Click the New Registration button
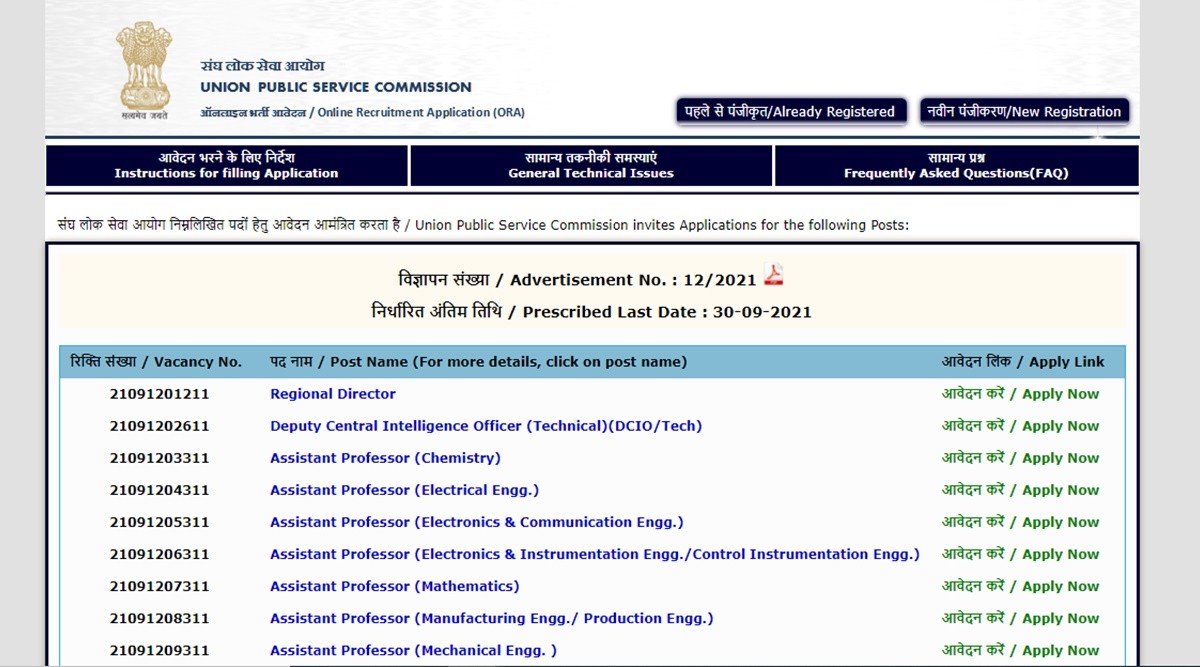Screen dimensions: 1200x667 tap(1024, 111)
